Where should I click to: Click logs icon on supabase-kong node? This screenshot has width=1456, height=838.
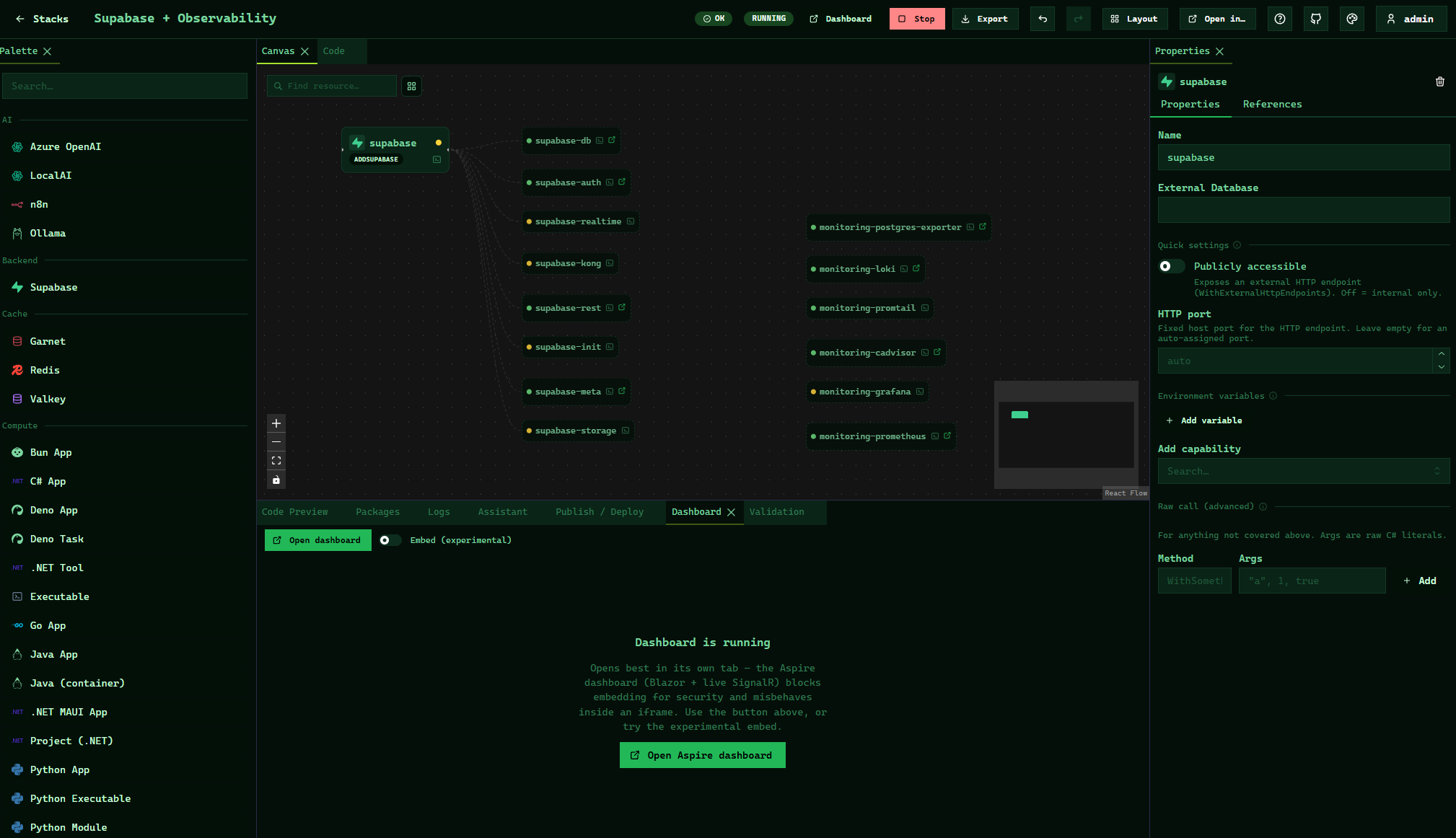click(610, 263)
